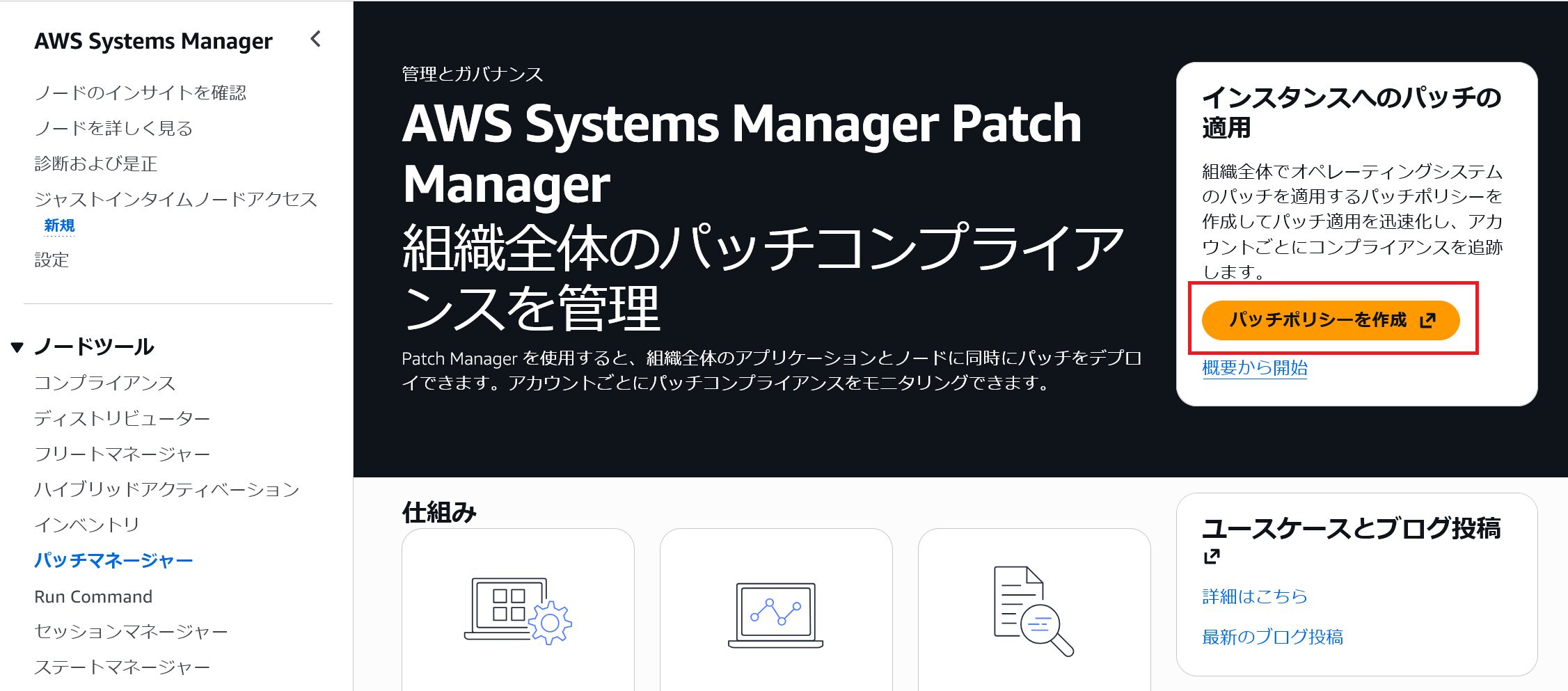Viewport: 1568px width, 691px height.
Task: Open セッションマネージャー from sidebar
Action: click(x=131, y=631)
